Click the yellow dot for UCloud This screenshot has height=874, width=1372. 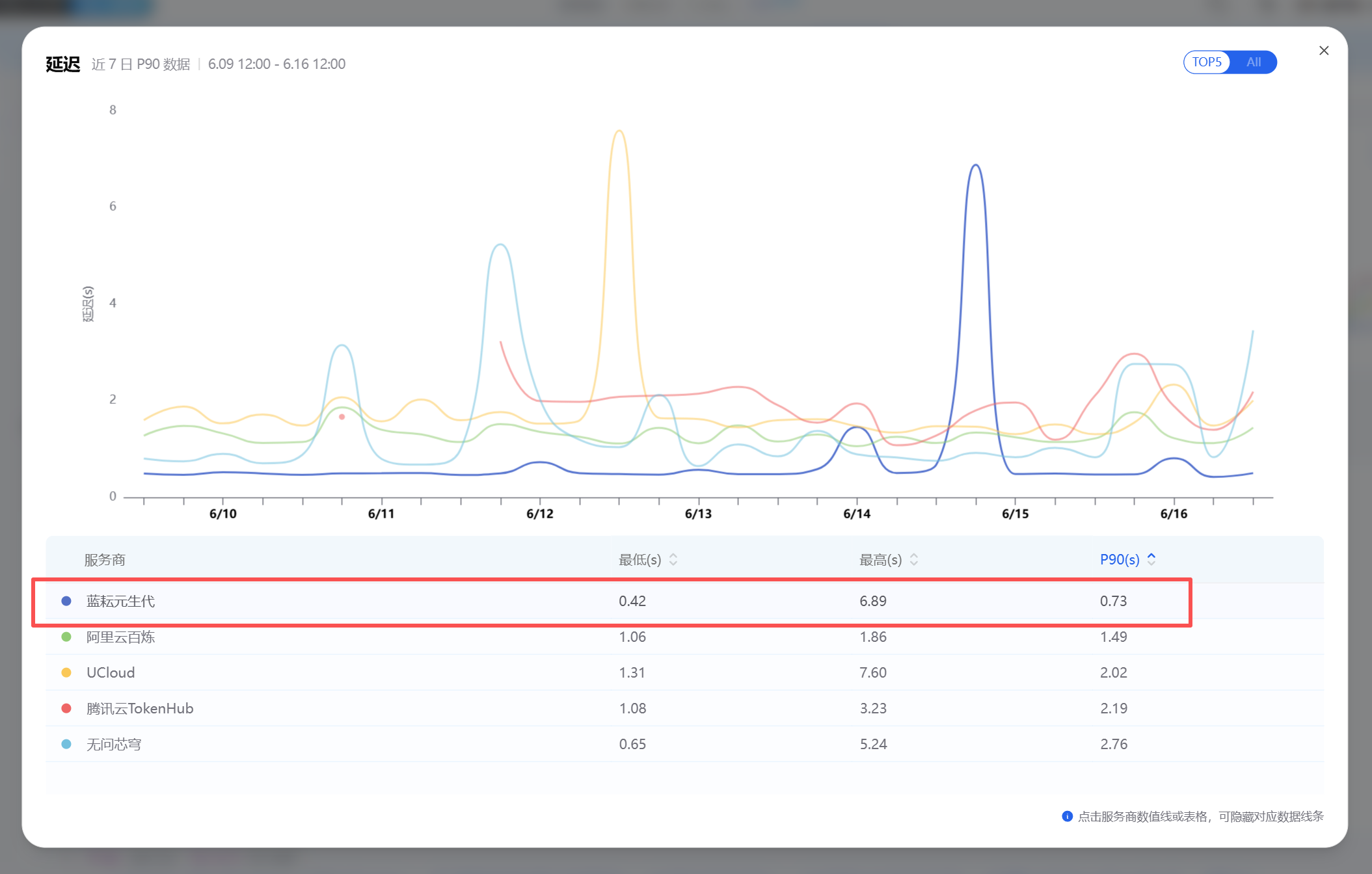[x=66, y=672]
